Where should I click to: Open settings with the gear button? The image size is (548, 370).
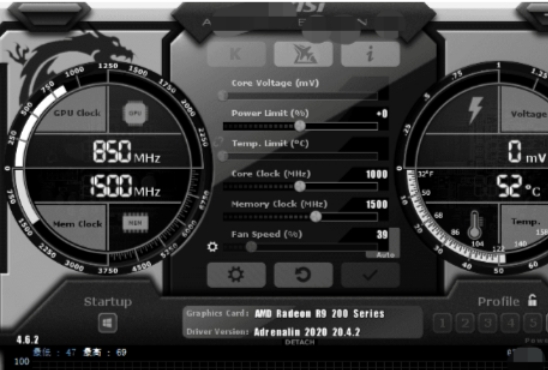coord(236,275)
